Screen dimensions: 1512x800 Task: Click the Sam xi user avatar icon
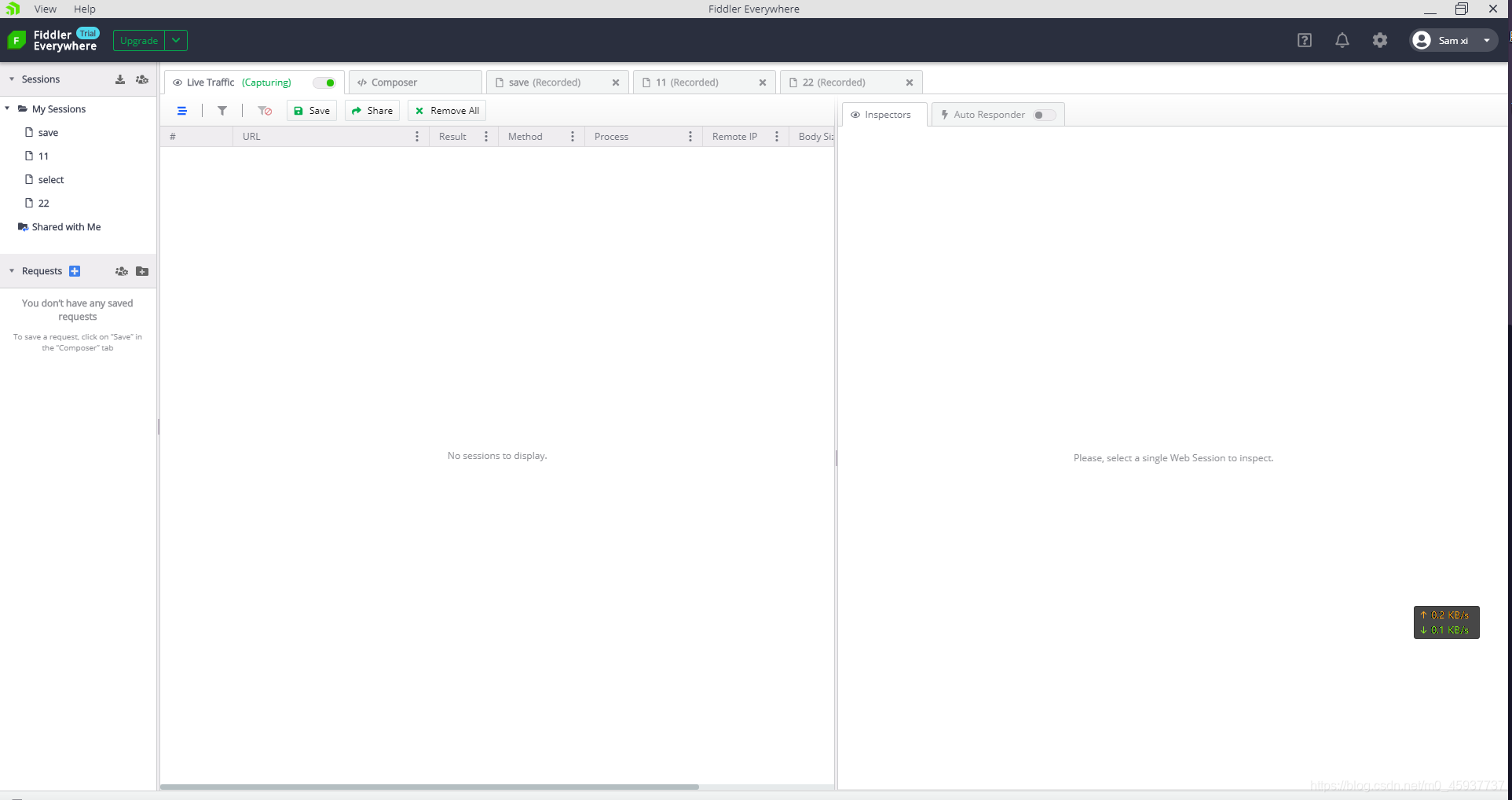pos(1422,40)
